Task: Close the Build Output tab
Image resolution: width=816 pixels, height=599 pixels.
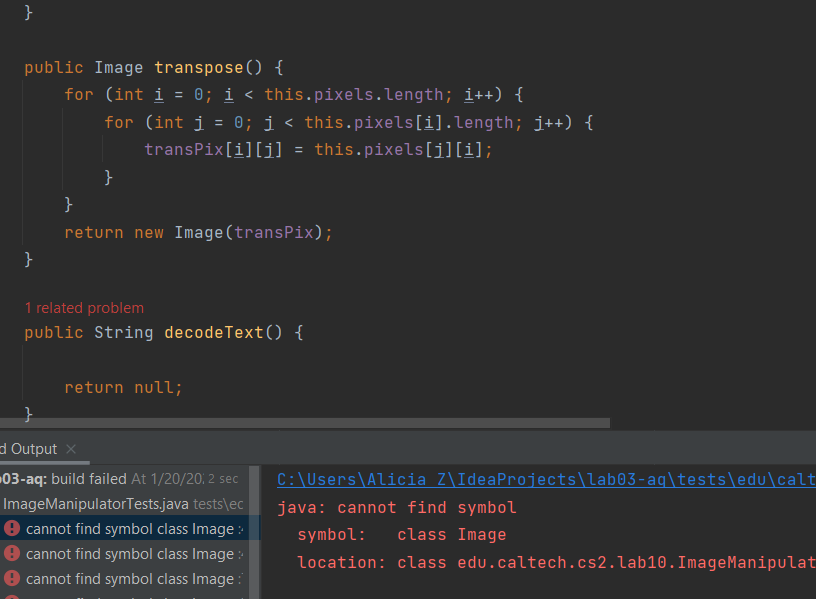Action: (71, 449)
